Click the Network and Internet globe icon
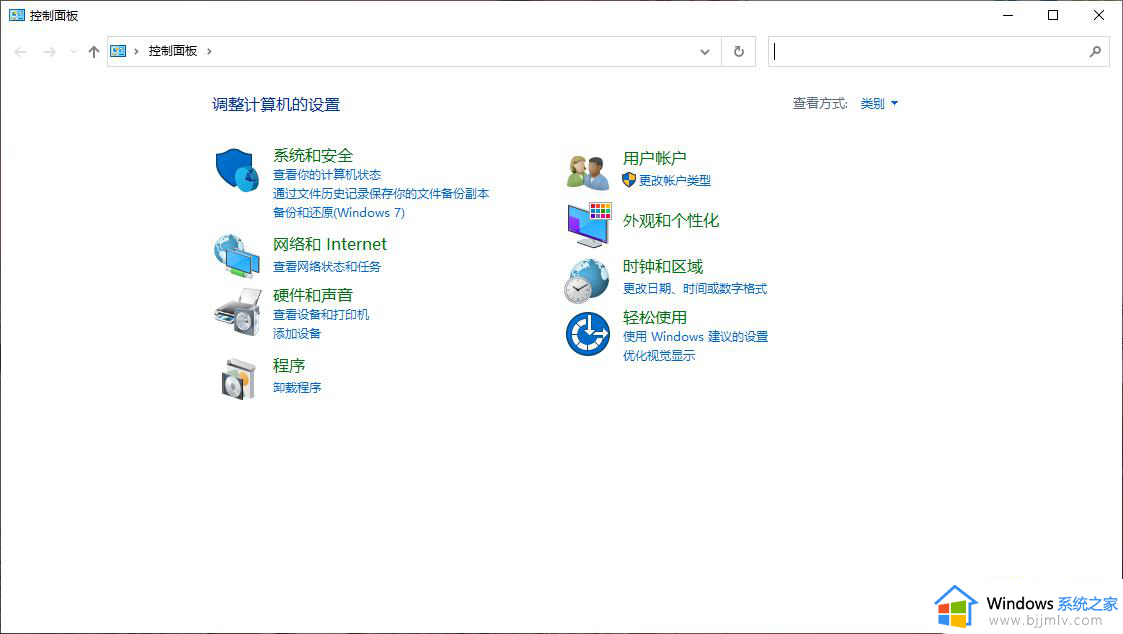Image resolution: width=1123 pixels, height=634 pixels. point(237,256)
